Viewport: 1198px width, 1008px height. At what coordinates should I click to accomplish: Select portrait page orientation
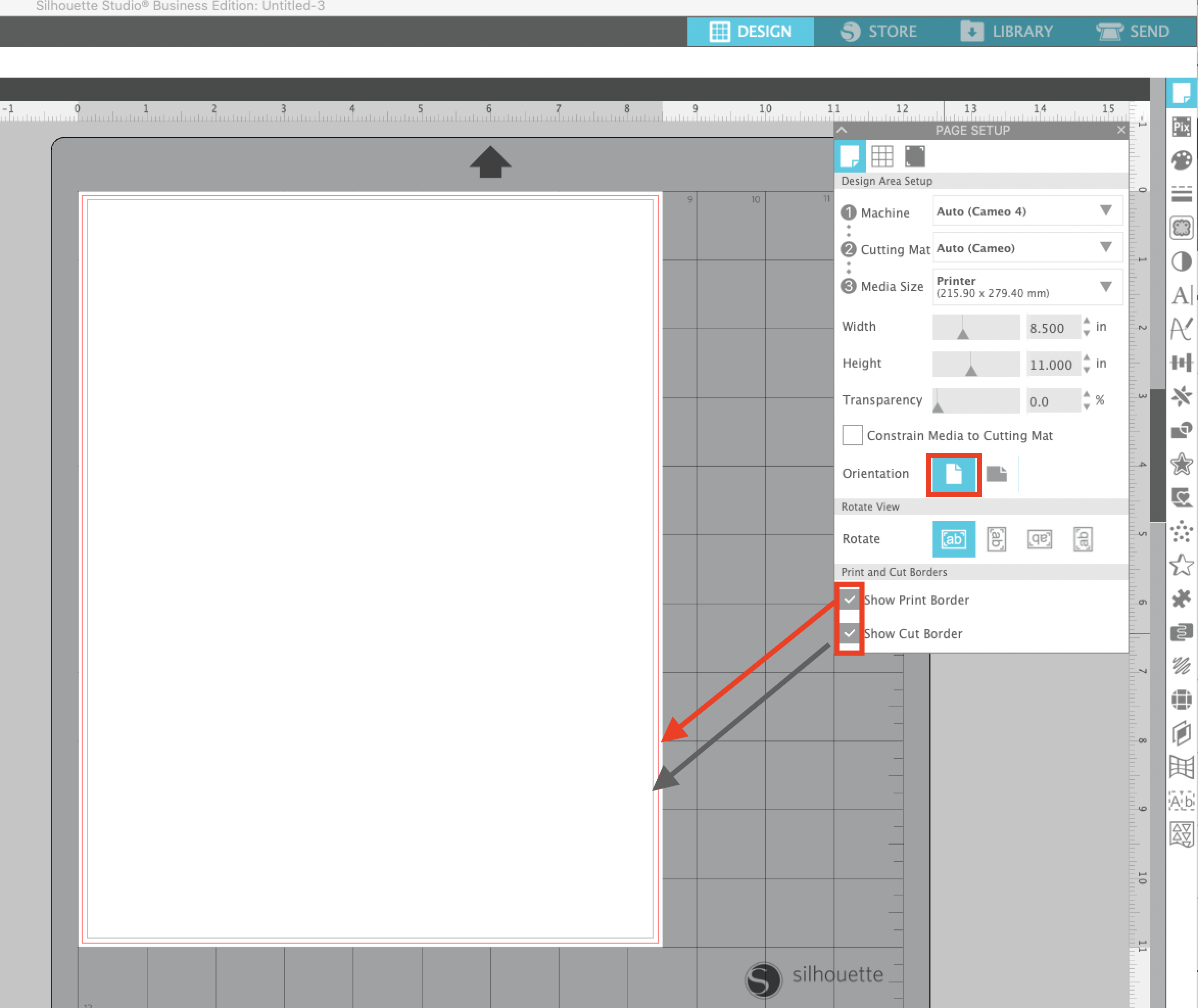953,474
